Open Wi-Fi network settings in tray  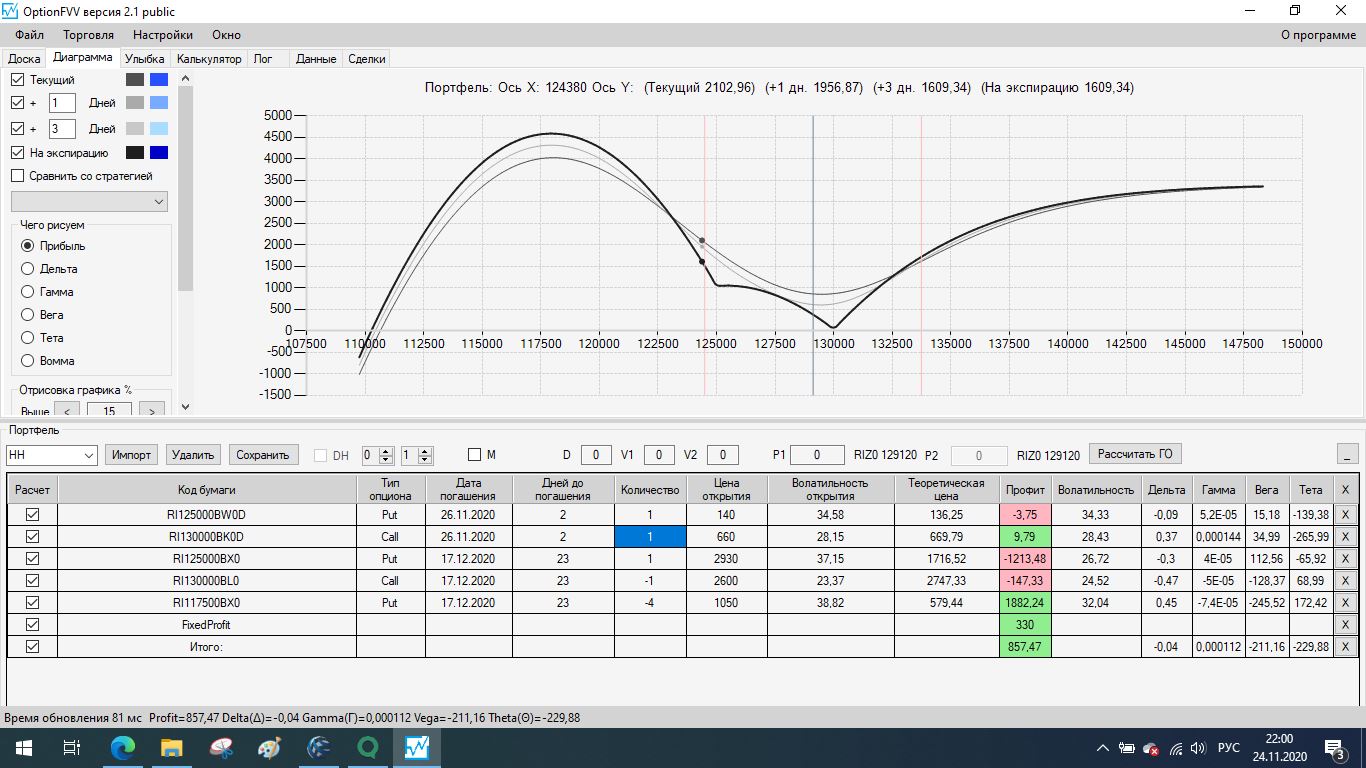click(x=1176, y=748)
